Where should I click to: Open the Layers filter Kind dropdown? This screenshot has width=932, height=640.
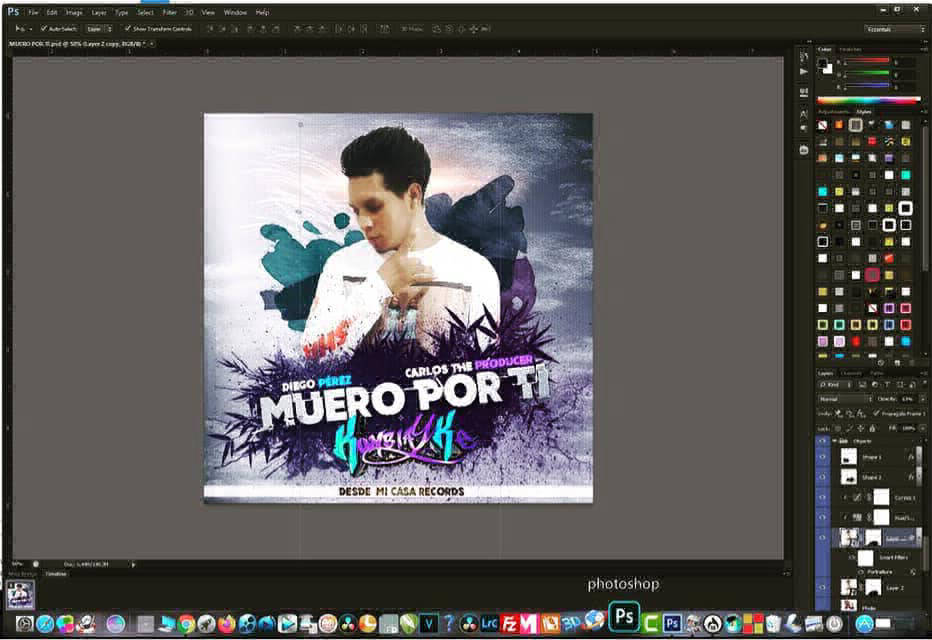tap(836, 385)
